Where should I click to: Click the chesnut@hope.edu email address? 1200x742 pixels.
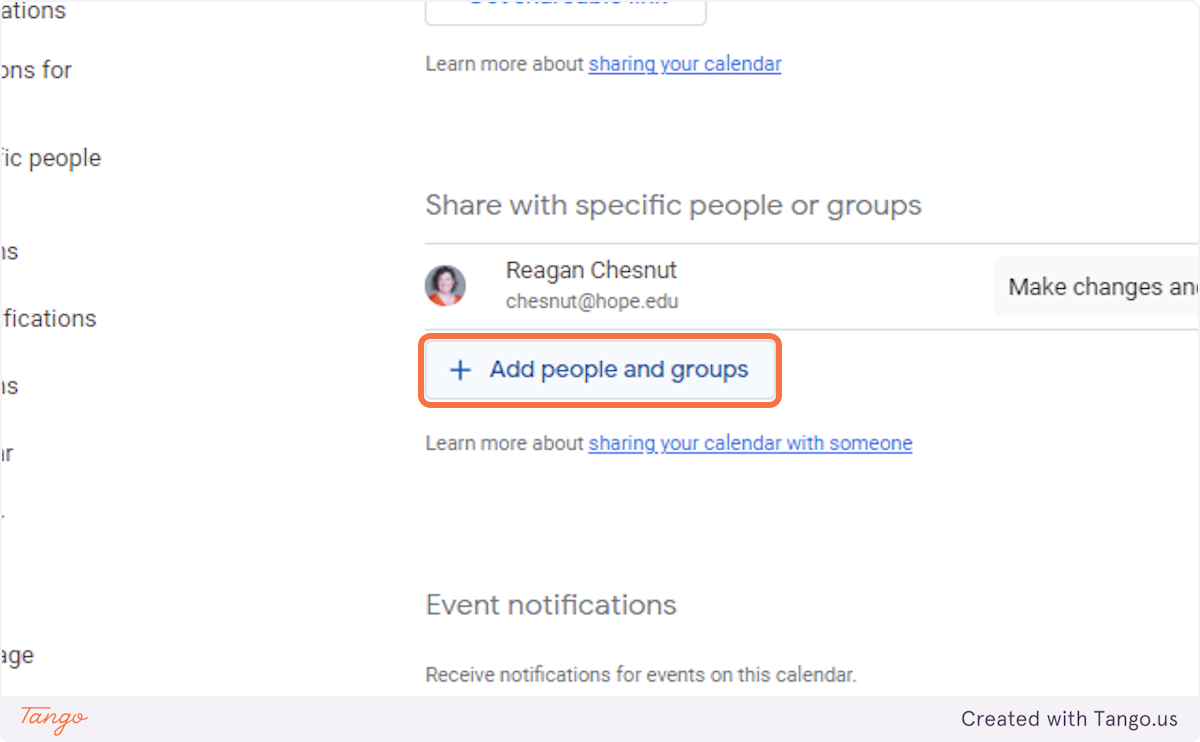(592, 301)
